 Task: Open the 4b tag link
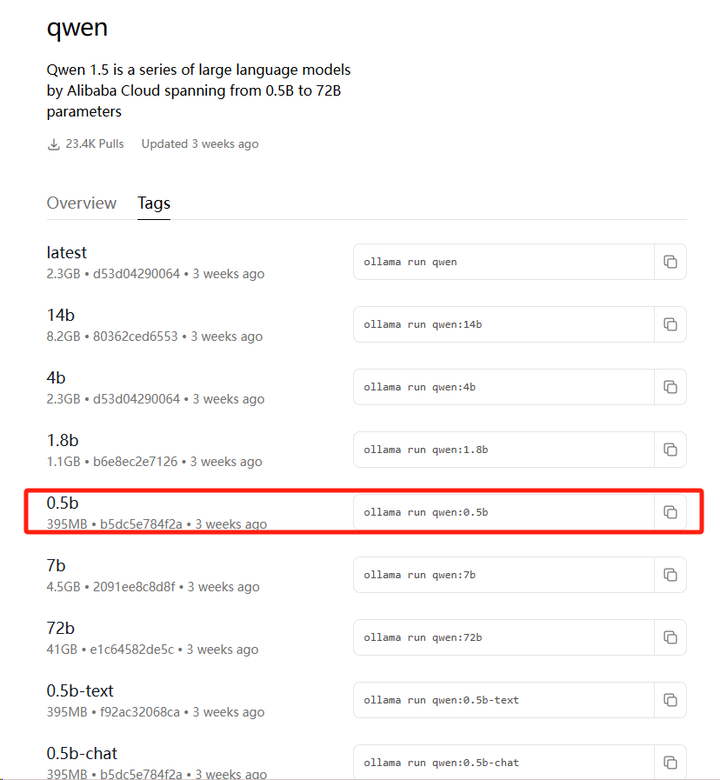pyautogui.click(x=56, y=378)
